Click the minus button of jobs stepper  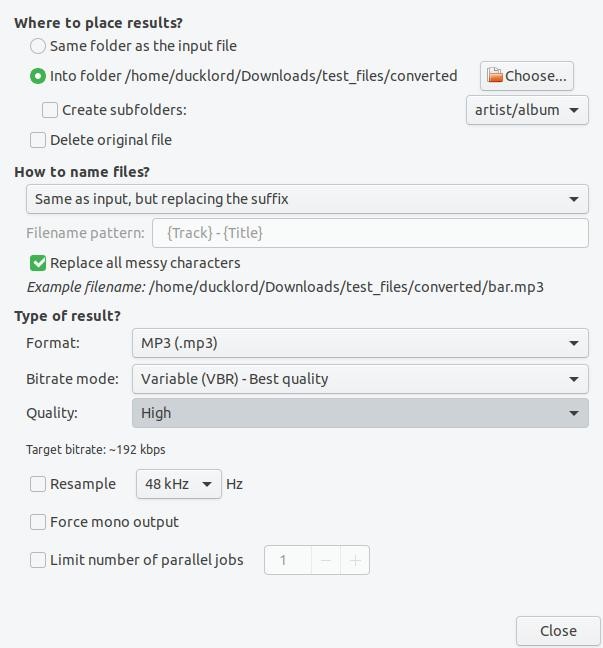point(326,560)
